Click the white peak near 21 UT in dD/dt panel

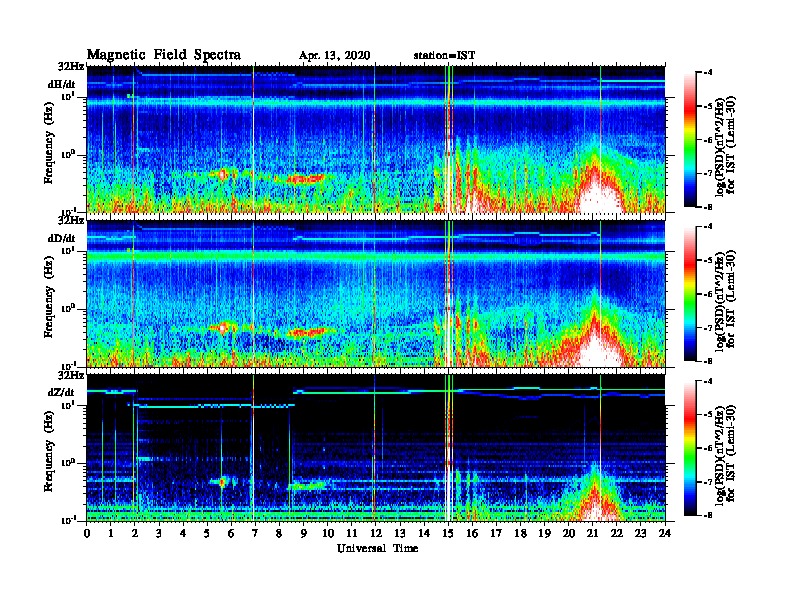(598, 349)
